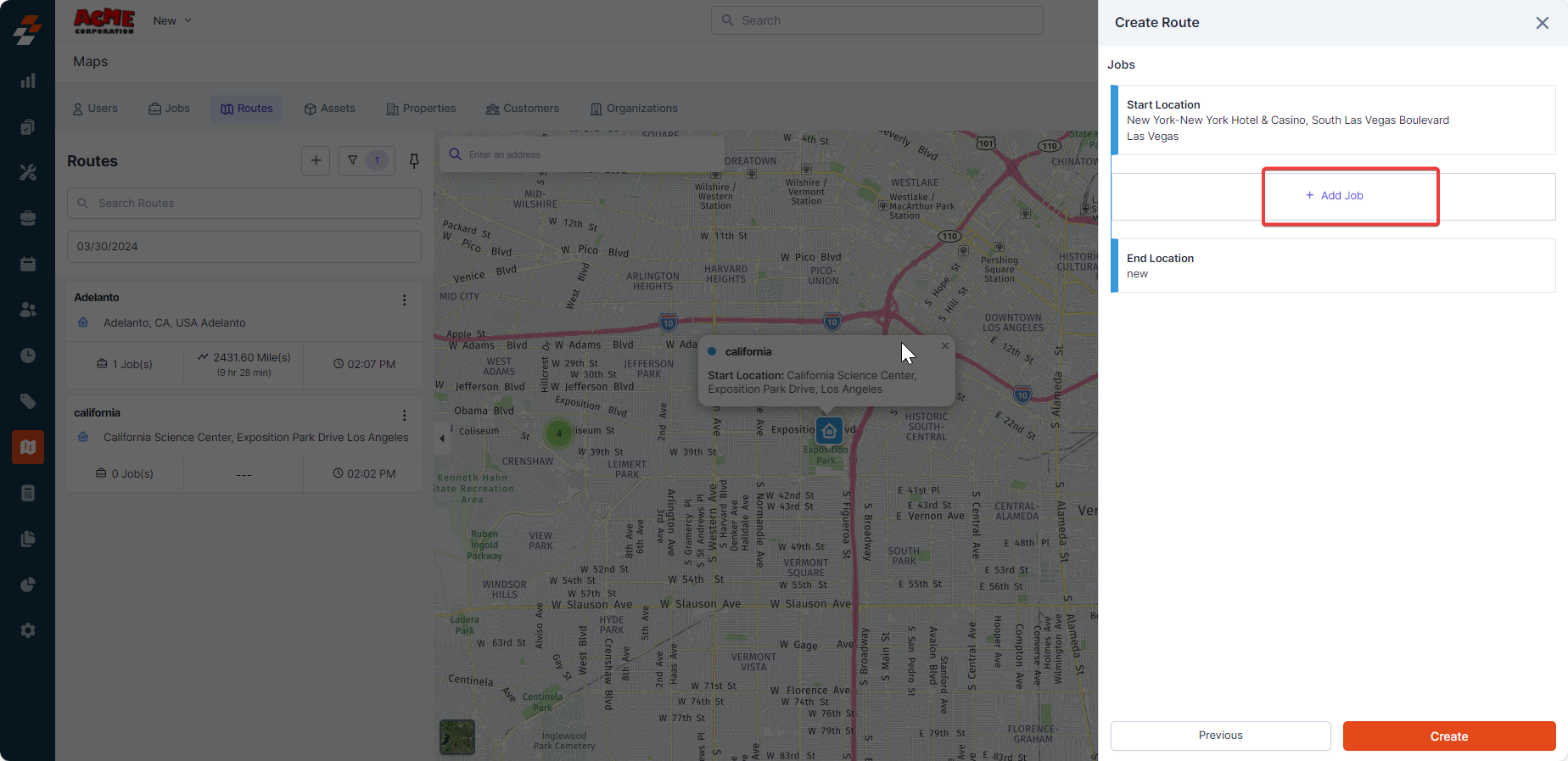1568x761 pixels.
Task: Click the Jobs section label in Create Route
Action: click(1121, 64)
